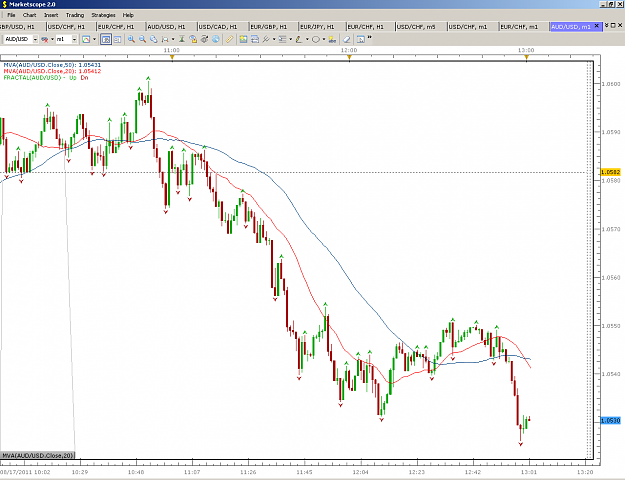The width and height of the screenshot is (625, 480).
Task: Open the Help menu
Action: pos(128,15)
